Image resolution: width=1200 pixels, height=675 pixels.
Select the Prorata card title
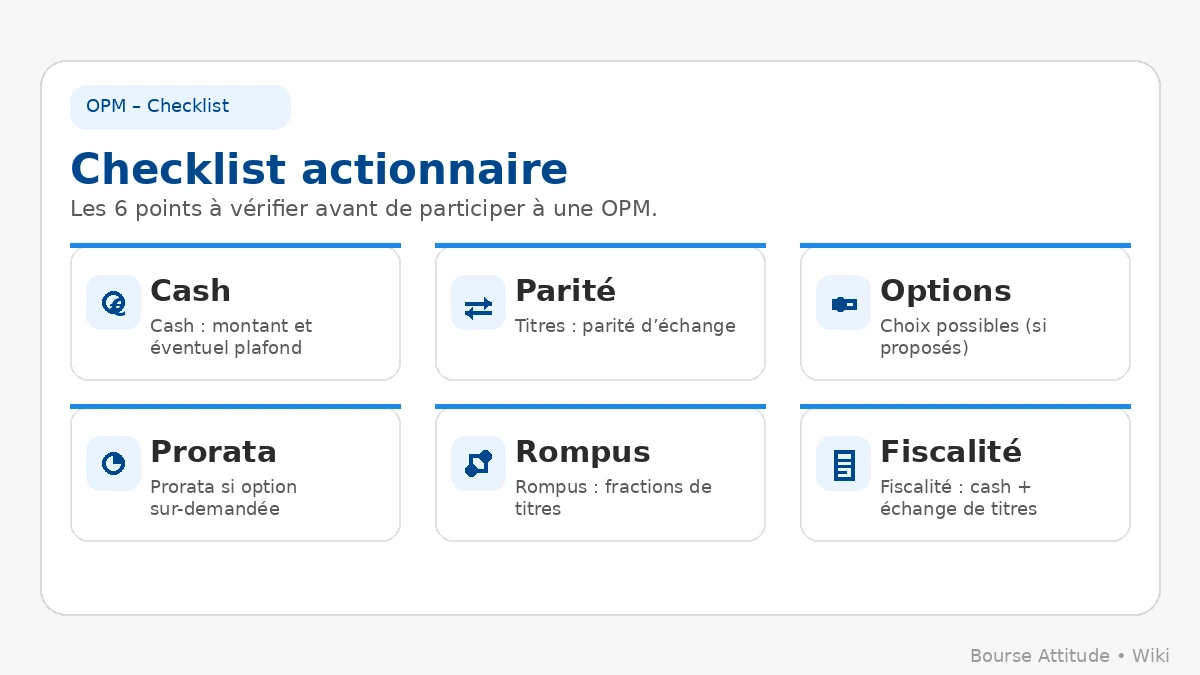(x=213, y=452)
